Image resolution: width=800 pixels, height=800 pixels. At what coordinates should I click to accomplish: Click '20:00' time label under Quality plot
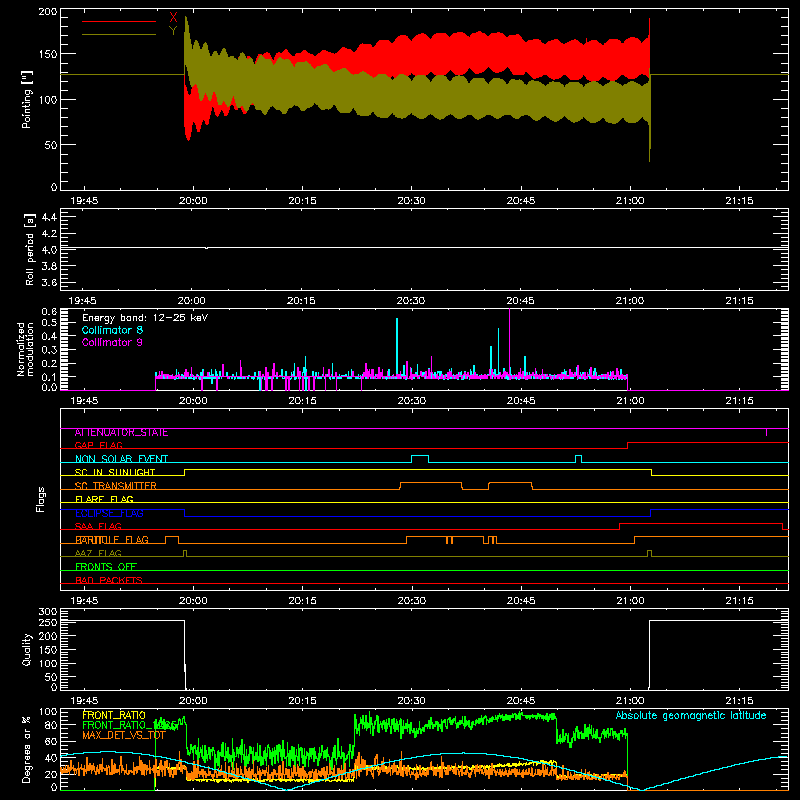193,701
